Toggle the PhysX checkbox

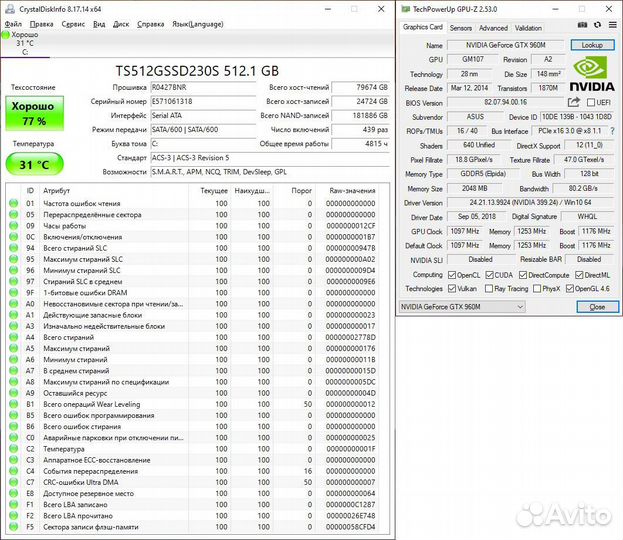537,288
